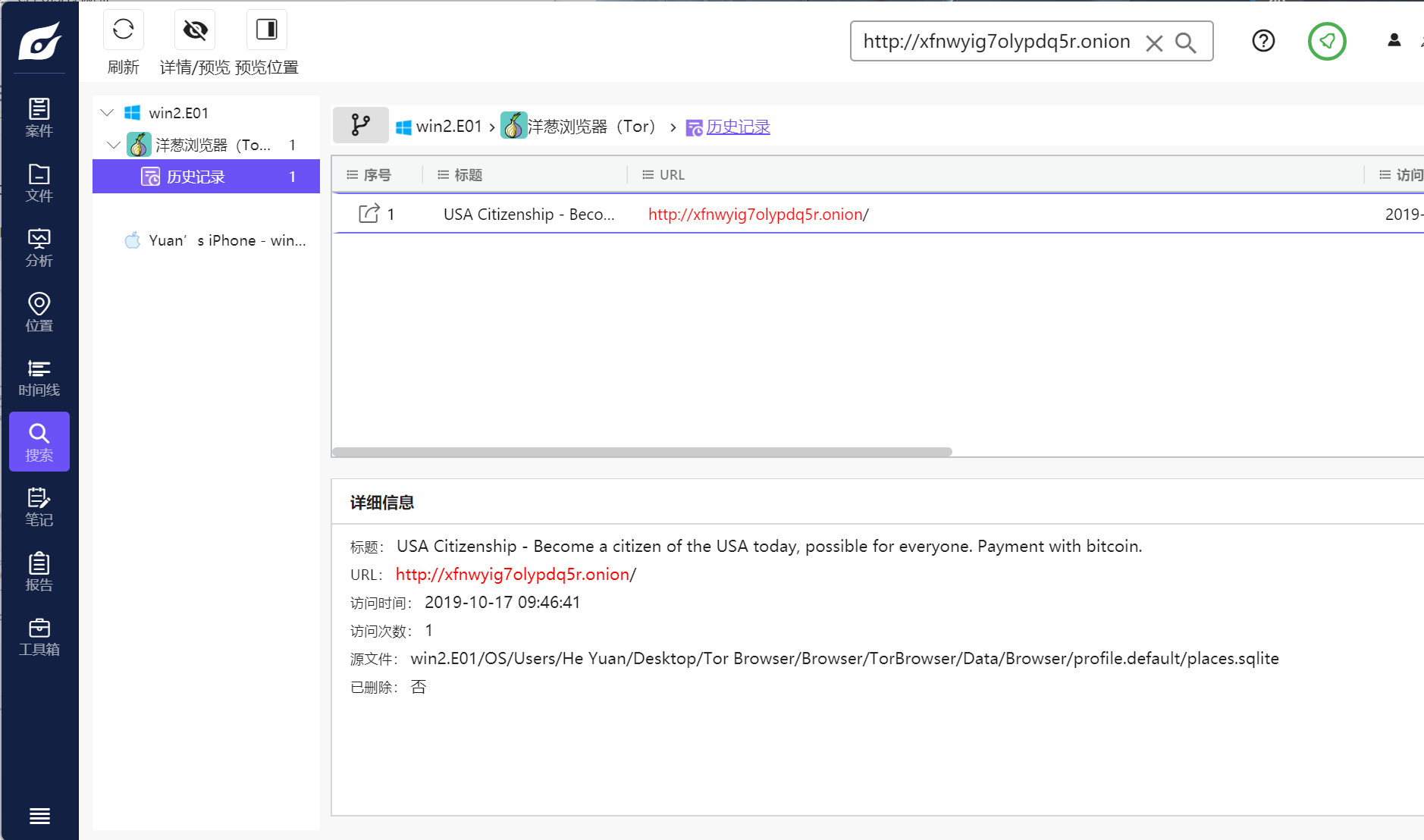Open the 分析 (Analysis) sidebar section
This screenshot has width=1424, height=840.
(39, 248)
